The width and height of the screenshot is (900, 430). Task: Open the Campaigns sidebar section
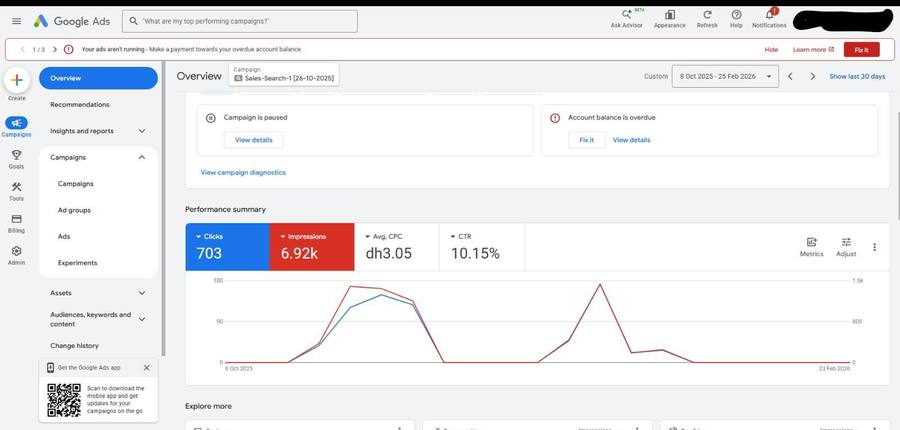point(16,127)
